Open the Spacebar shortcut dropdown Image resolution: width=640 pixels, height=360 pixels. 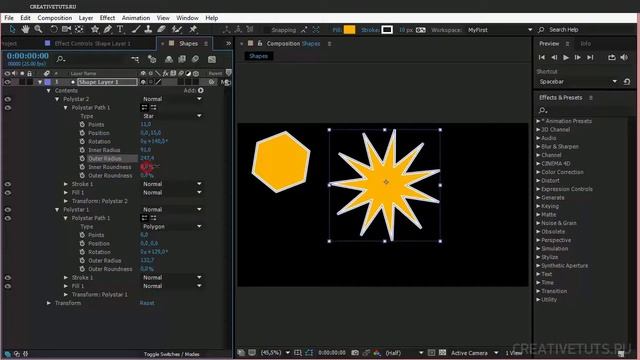578,82
